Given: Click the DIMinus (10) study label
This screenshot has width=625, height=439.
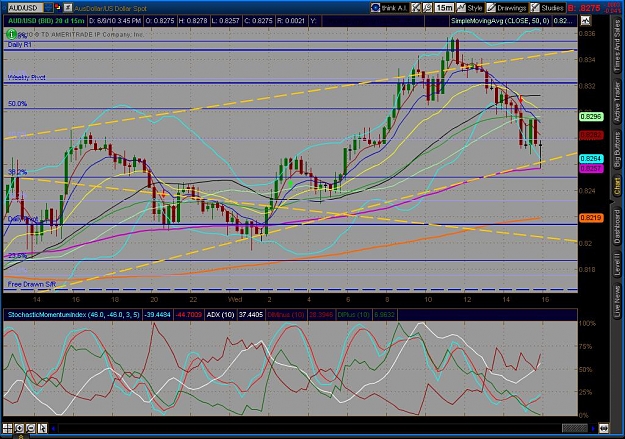Looking at the screenshot, I should pos(285,315).
